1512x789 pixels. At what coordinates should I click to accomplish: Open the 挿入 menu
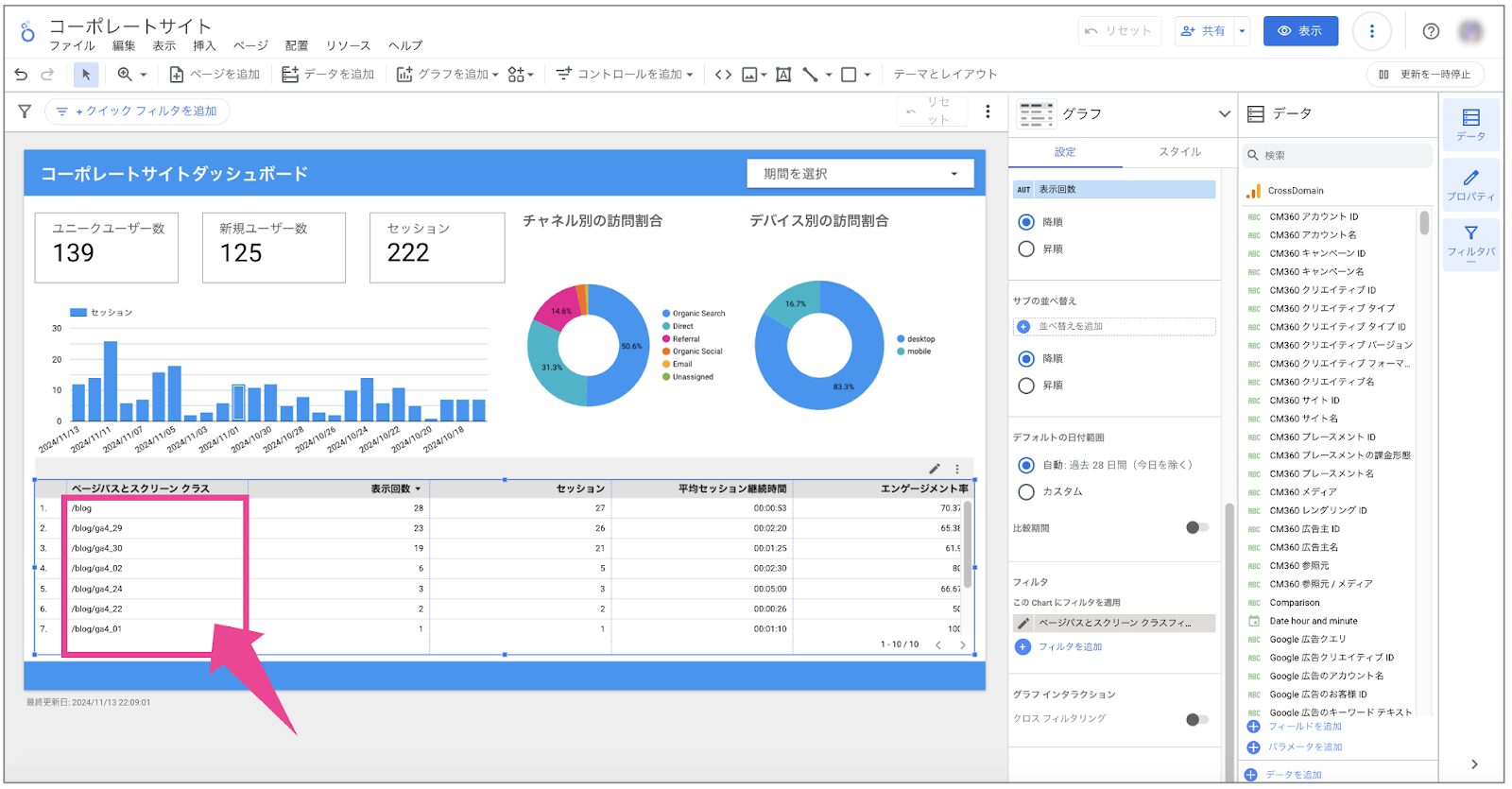[x=204, y=45]
